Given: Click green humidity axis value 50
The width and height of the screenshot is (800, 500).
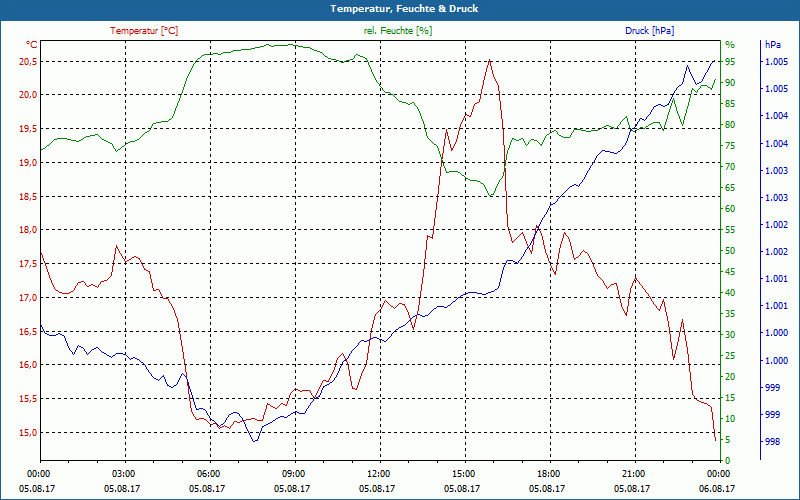Looking at the screenshot, I should click(x=730, y=251).
